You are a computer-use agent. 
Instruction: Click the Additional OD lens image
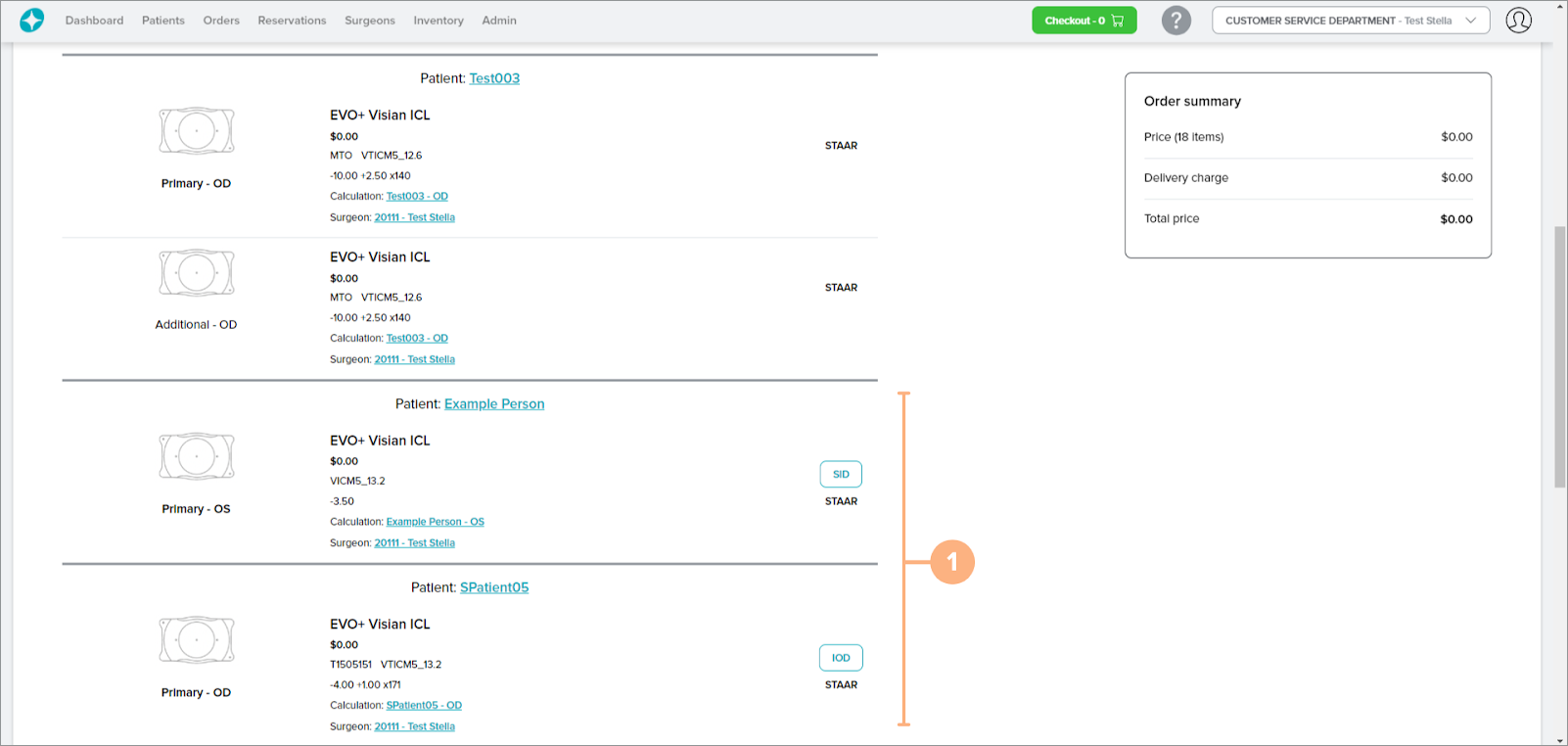pos(197,273)
